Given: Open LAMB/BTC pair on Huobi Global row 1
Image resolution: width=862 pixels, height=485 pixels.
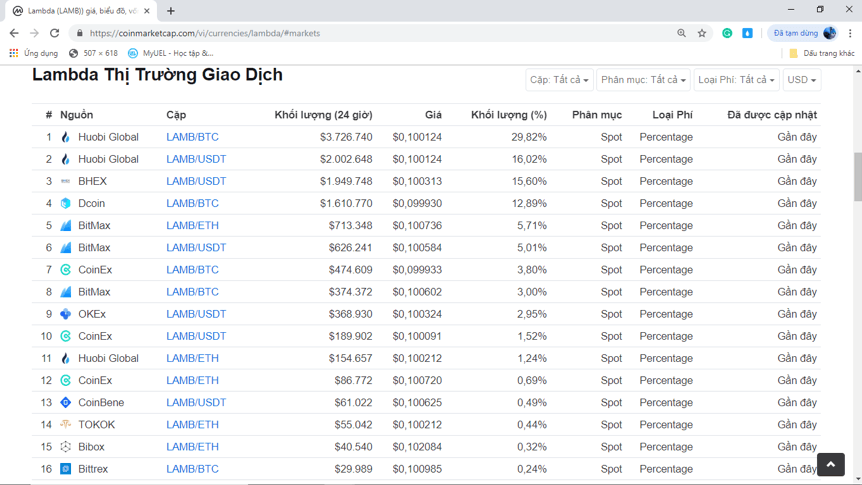Looking at the screenshot, I should [x=192, y=137].
